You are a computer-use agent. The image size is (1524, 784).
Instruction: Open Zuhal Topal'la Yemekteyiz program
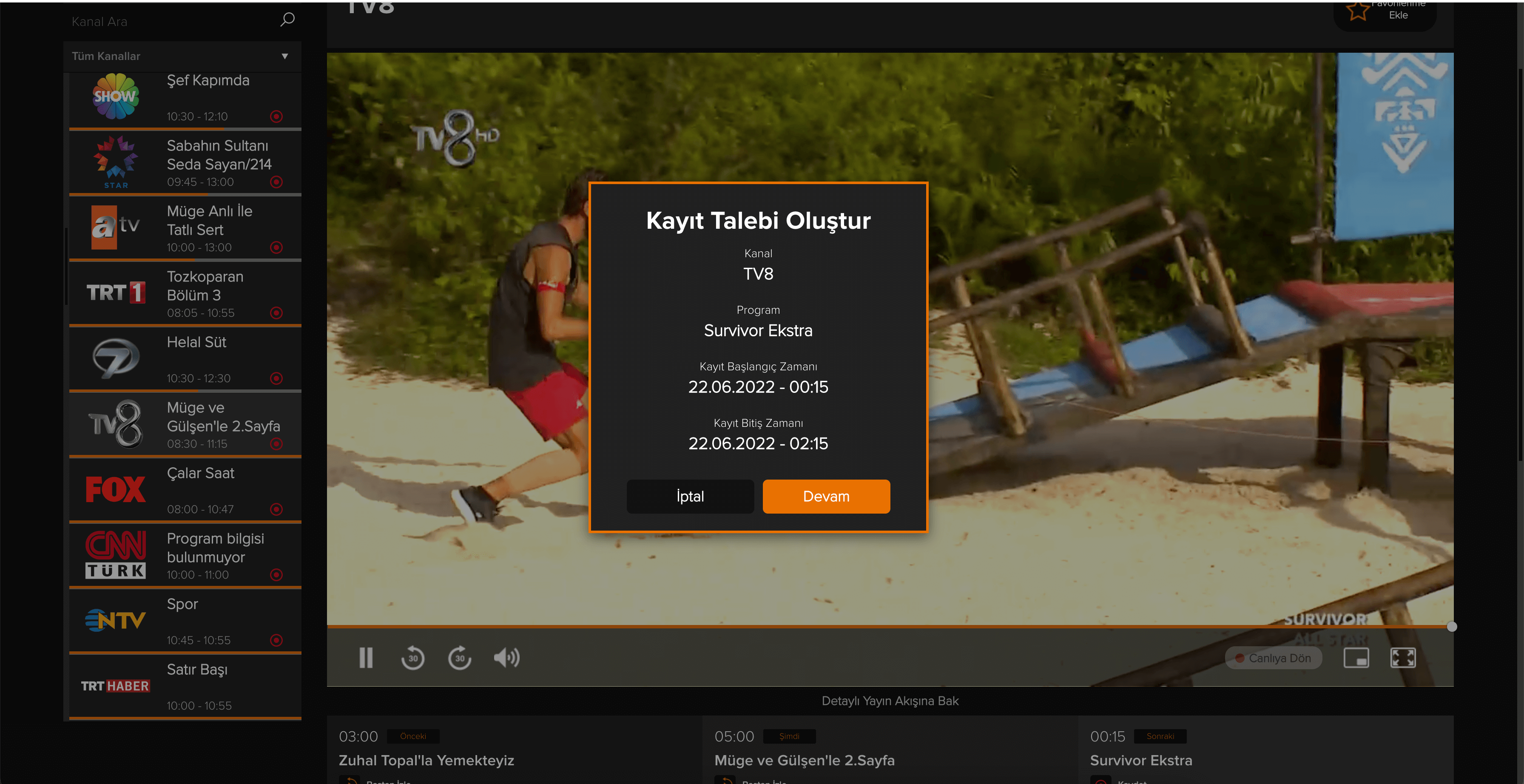pos(426,760)
